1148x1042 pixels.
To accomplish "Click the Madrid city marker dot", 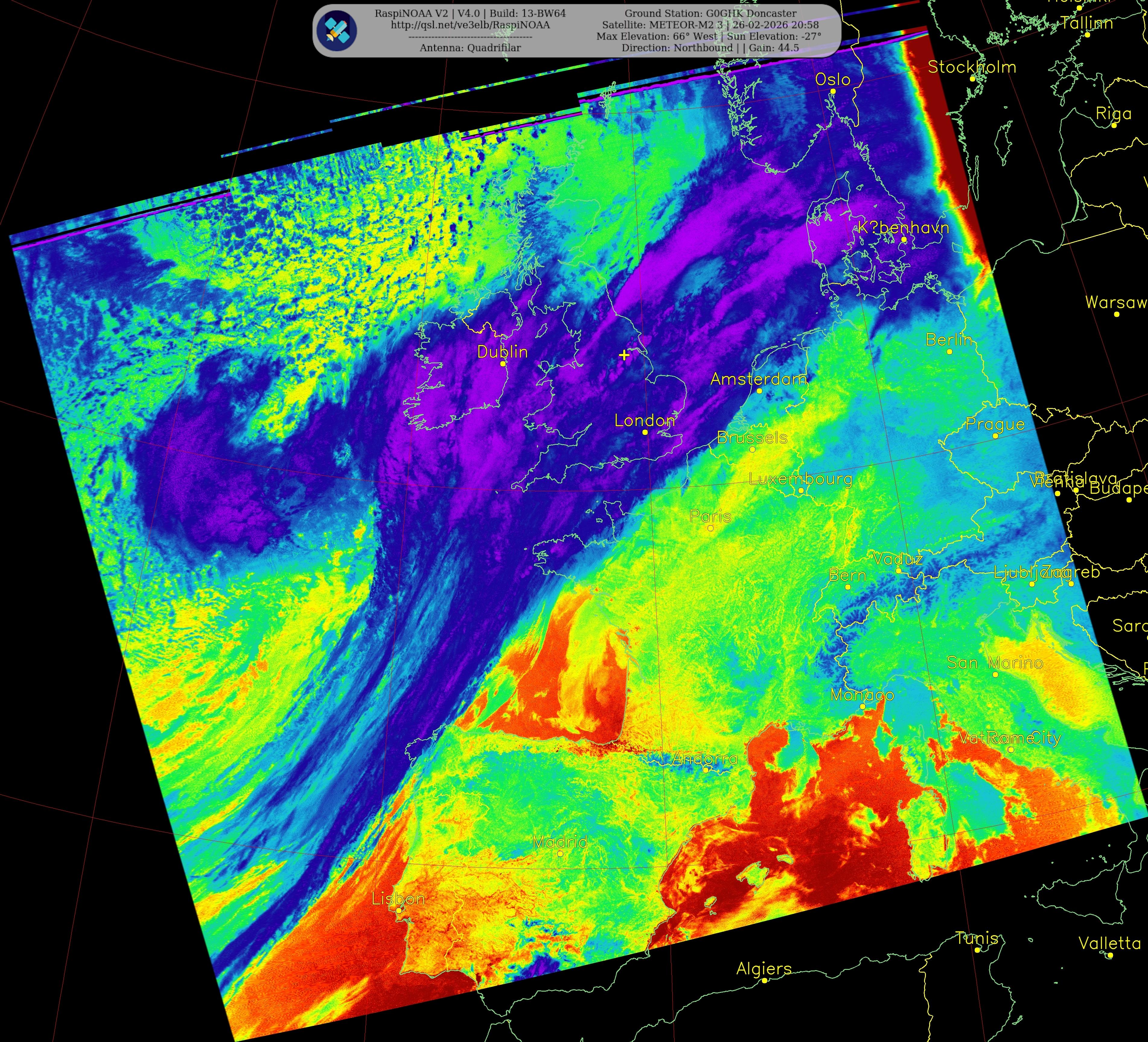I will click(560, 853).
